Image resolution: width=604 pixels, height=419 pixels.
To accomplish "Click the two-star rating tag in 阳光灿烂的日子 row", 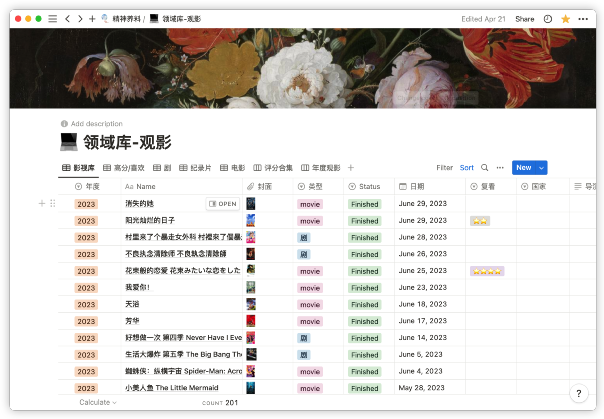I will point(480,221).
